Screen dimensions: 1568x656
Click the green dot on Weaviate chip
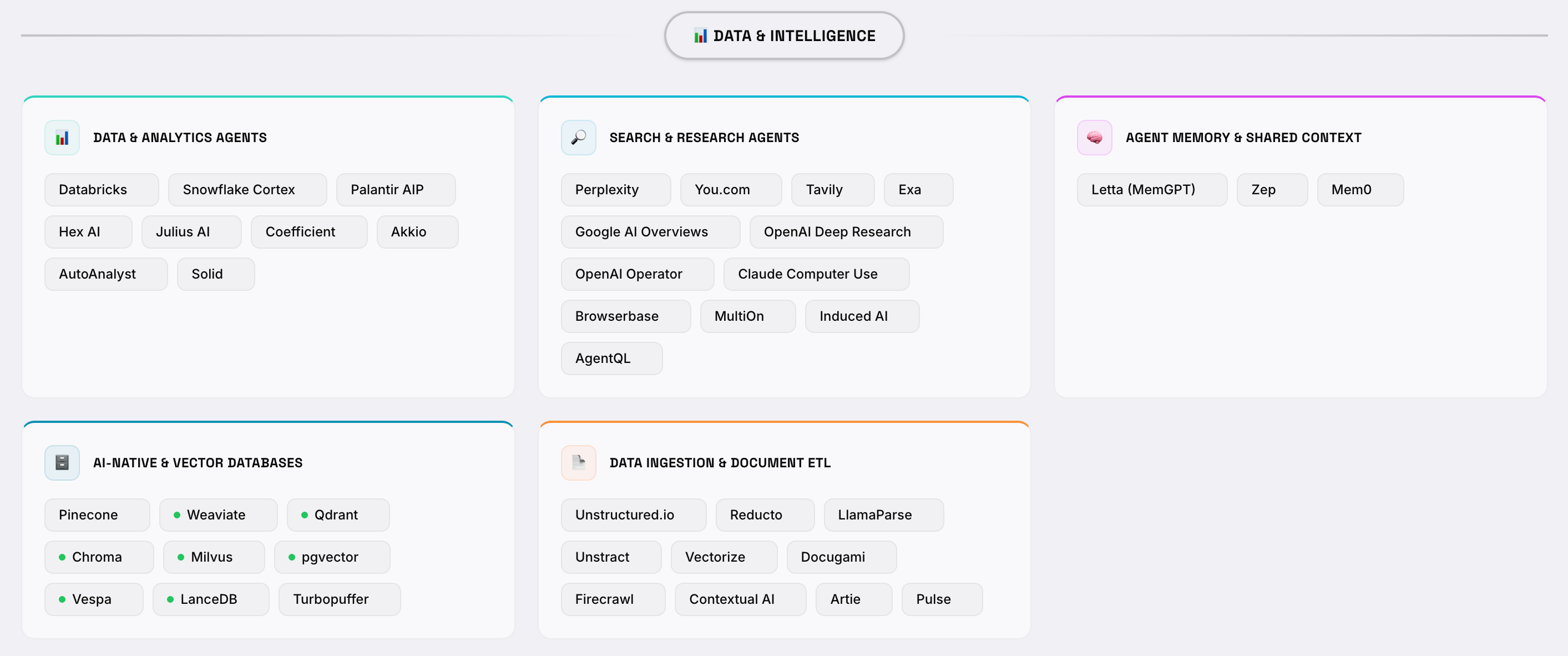[x=176, y=514]
